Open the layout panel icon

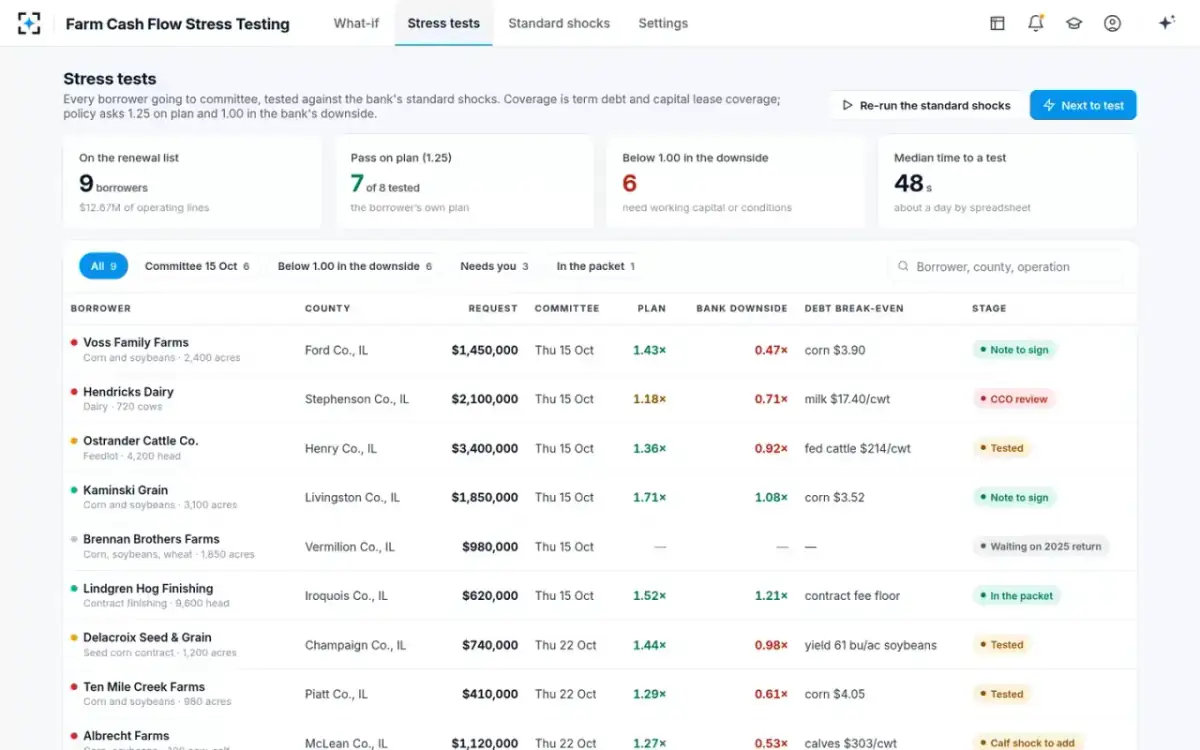(x=997, y=23)
